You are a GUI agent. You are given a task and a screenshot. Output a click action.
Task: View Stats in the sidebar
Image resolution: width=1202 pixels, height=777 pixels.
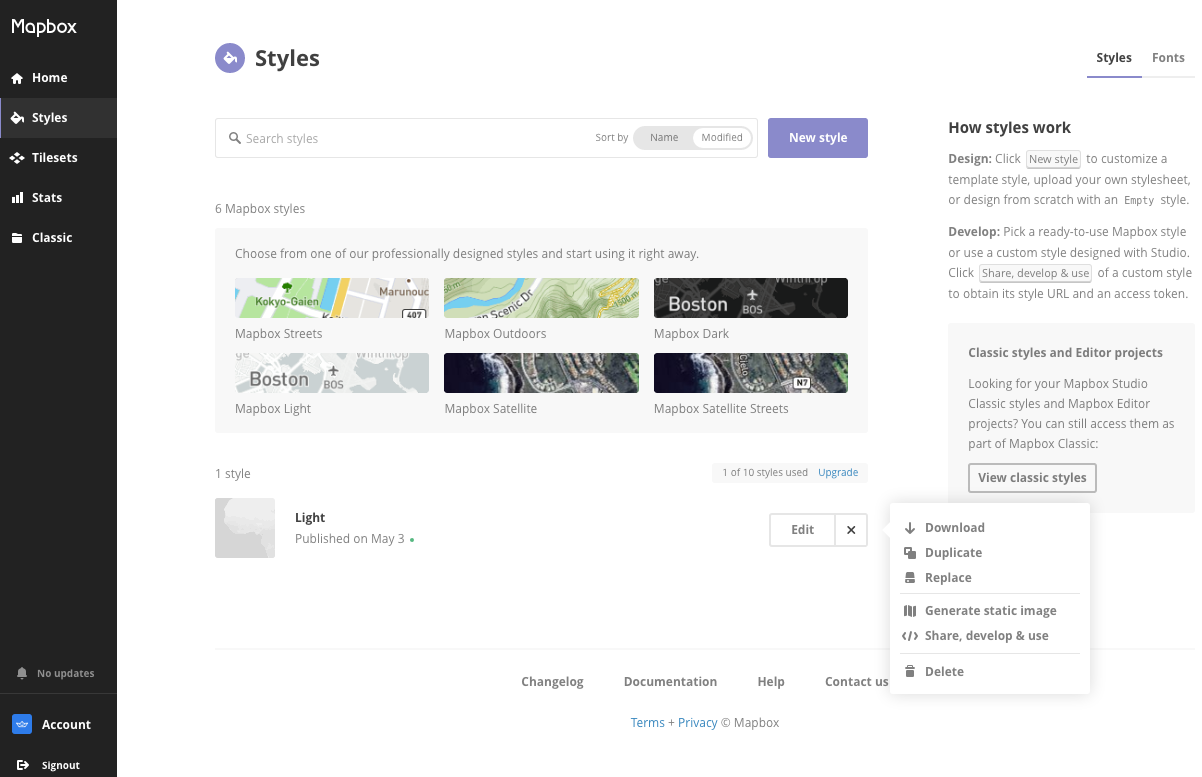[x=45, y=197]
